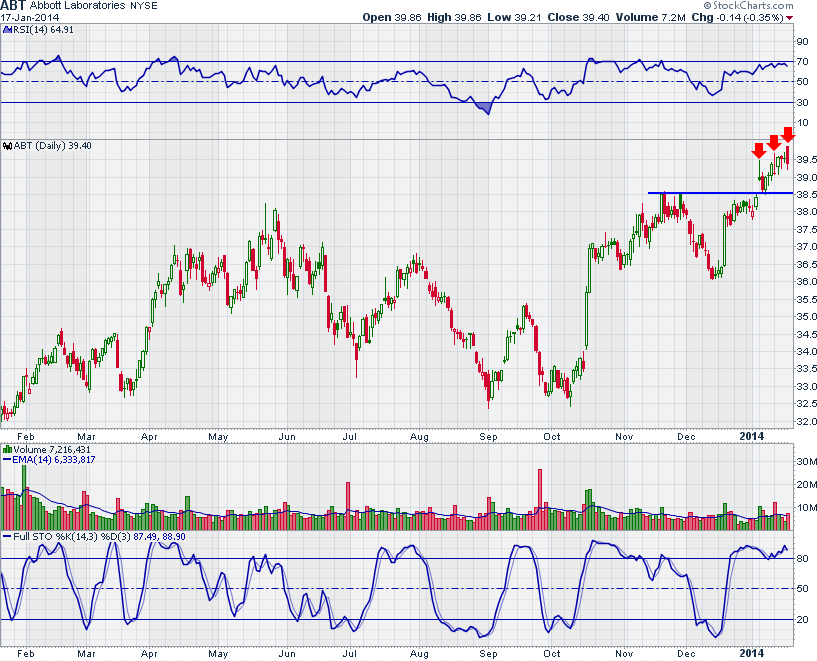Click the blue line icon before Full STO
This screenshot has height=661, width=817.
pyautogui.click(x=7, y=537)
